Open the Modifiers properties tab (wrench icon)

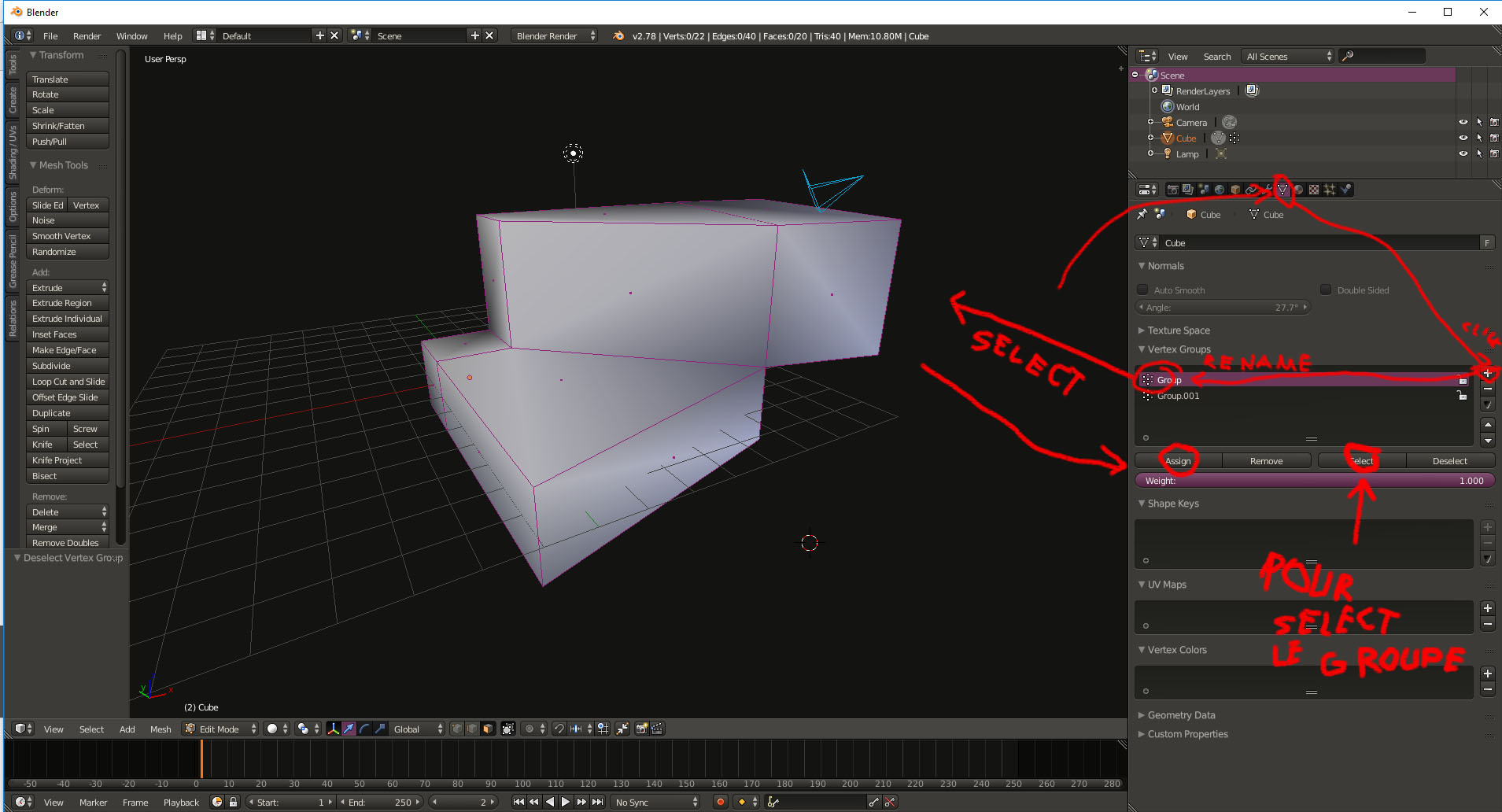[1268, 190]
